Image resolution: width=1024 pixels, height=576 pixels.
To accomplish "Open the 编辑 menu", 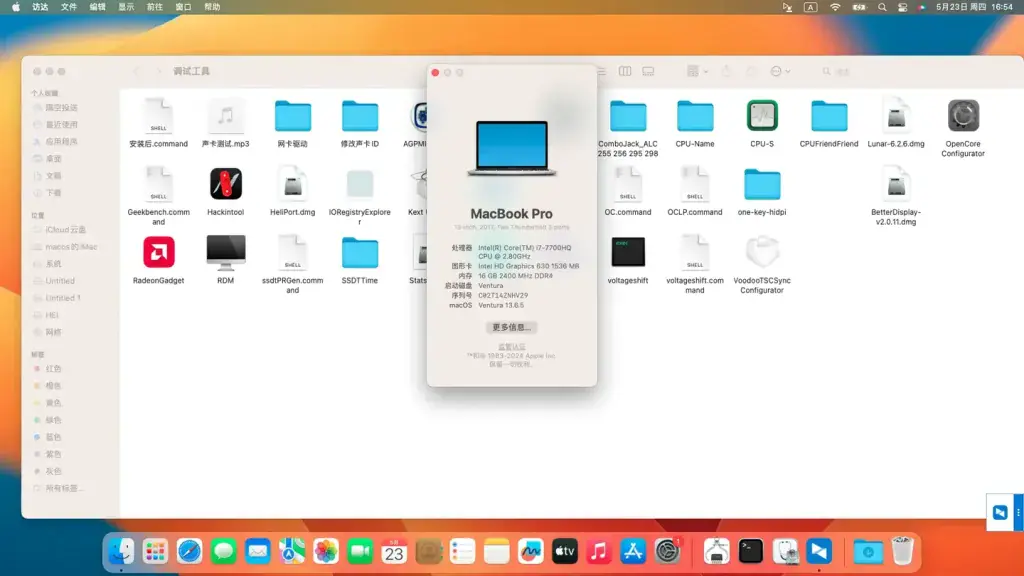I will point(97,7).
